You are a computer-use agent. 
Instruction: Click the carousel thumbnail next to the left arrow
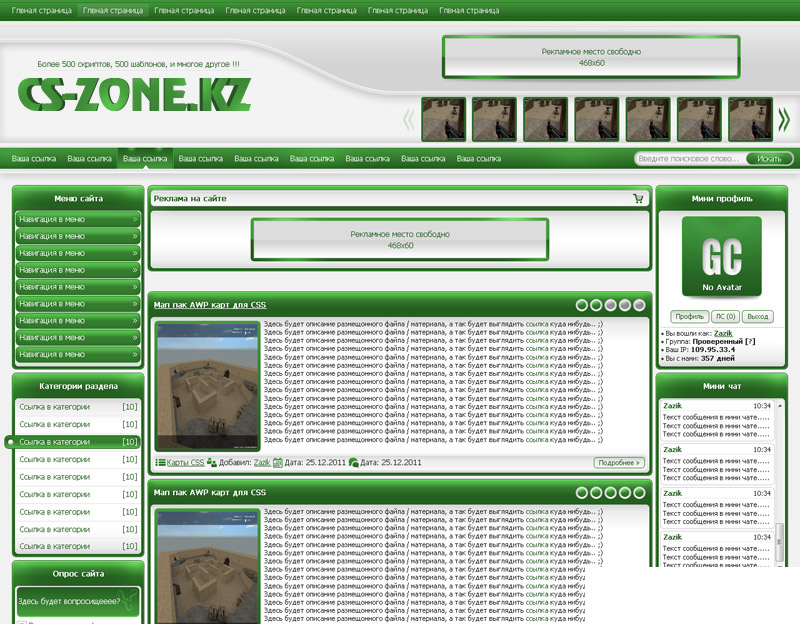(x=443, y=119)
